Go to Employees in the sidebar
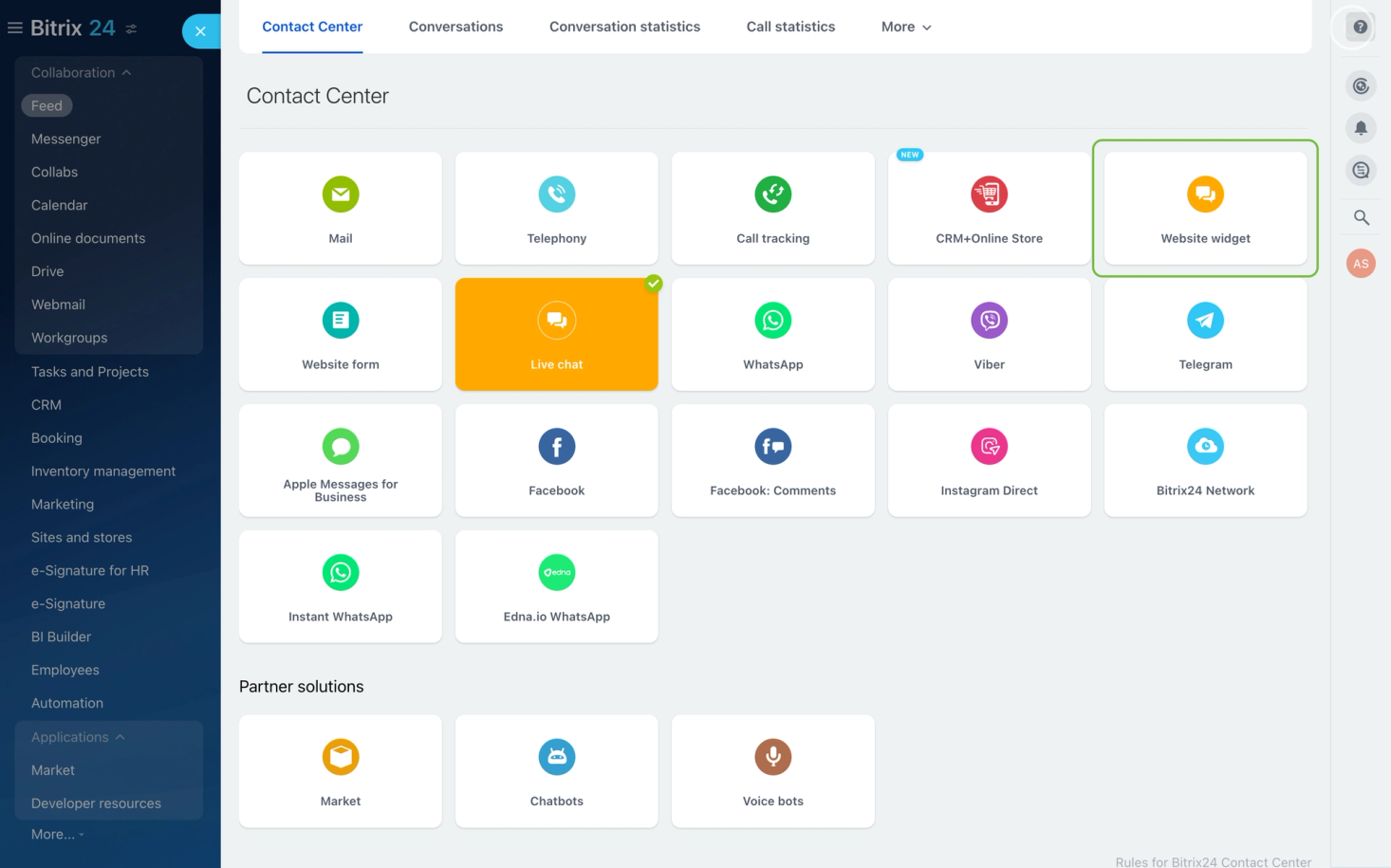The height and width of the screenshot is (868, 1391). coord(65,671)
